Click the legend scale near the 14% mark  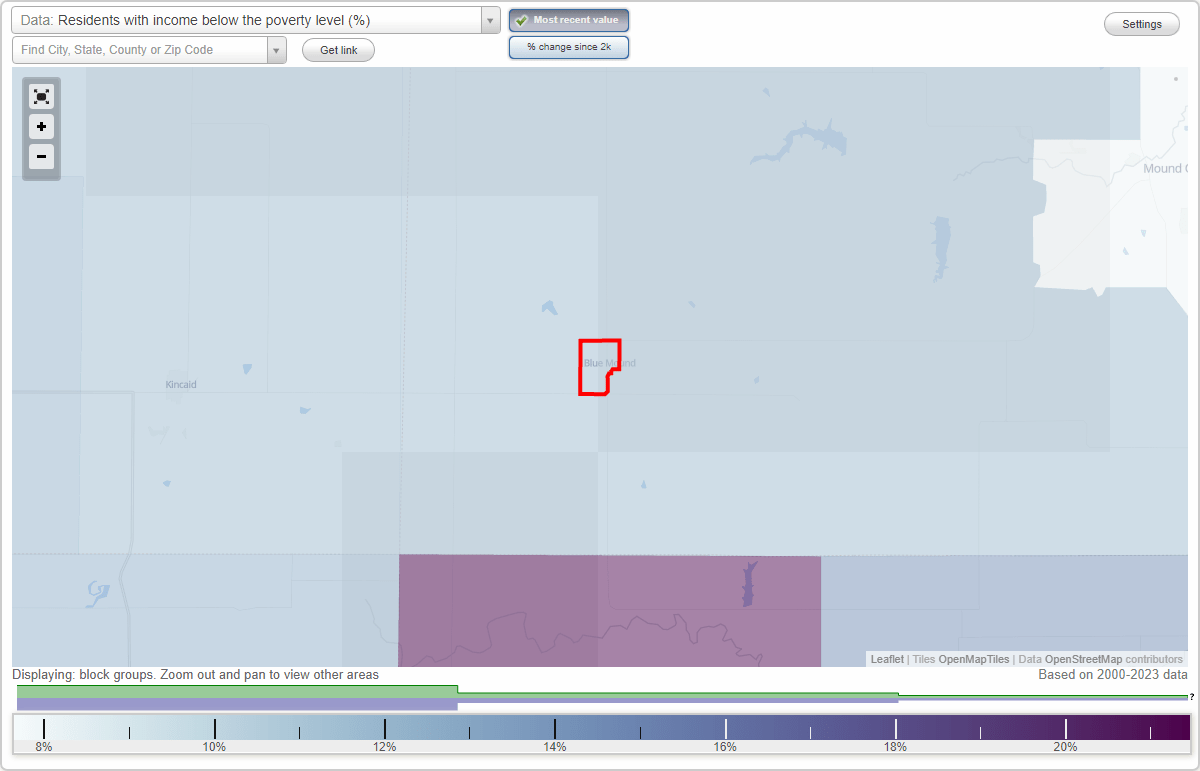555,729
